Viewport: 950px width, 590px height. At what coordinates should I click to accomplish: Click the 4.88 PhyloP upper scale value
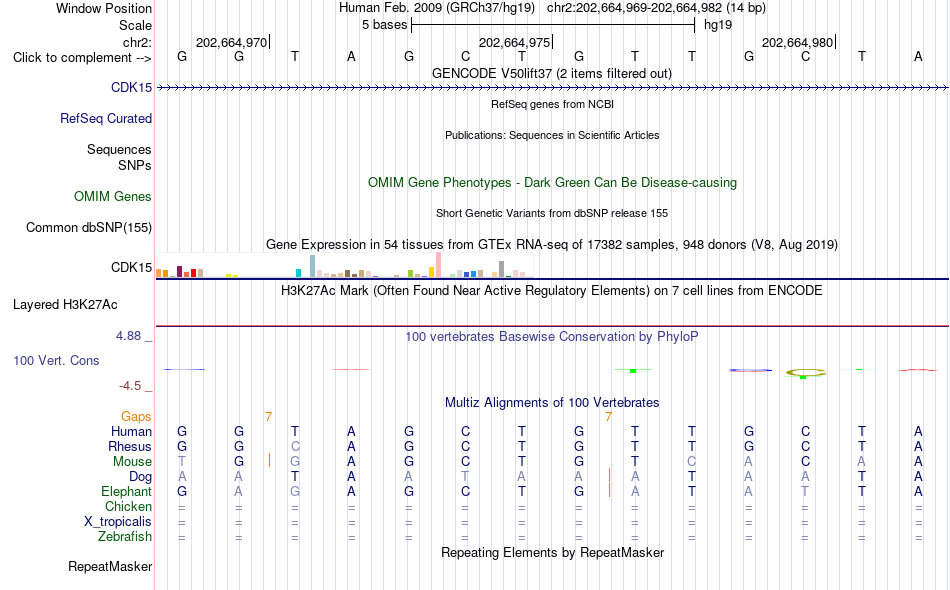click(128, 336)
